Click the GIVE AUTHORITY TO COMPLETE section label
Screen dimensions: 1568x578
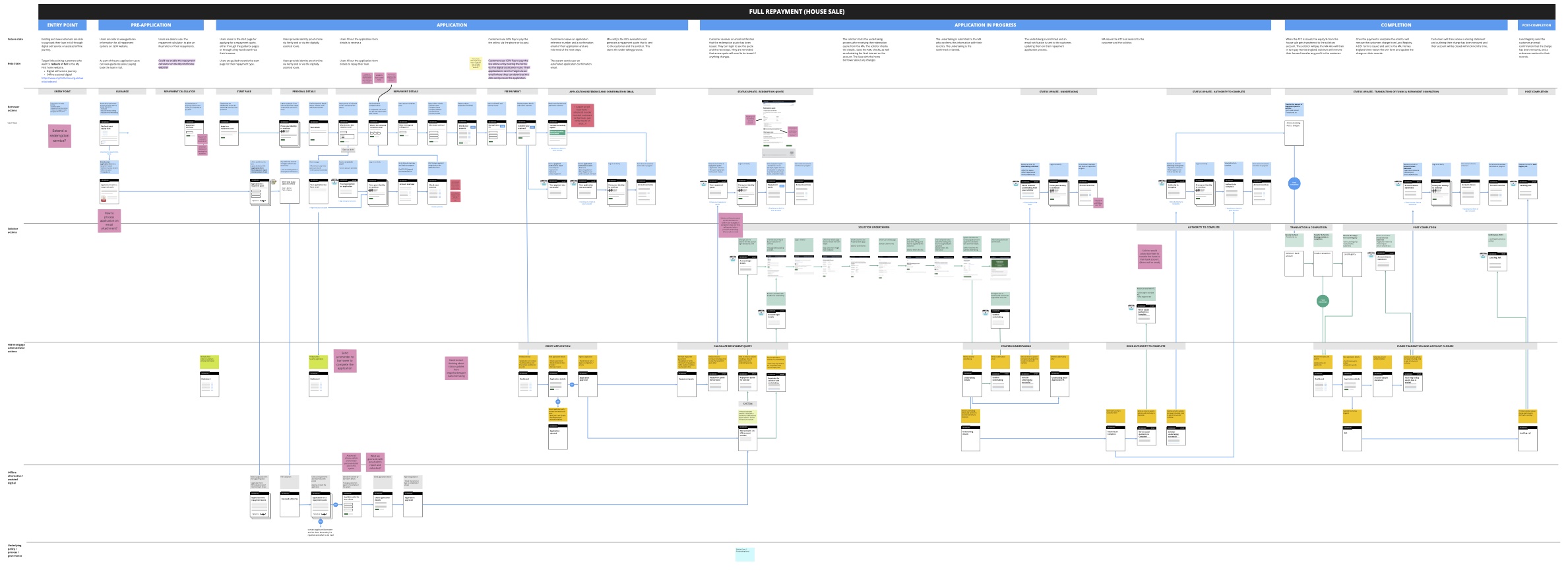click(x=1145, y=346)
